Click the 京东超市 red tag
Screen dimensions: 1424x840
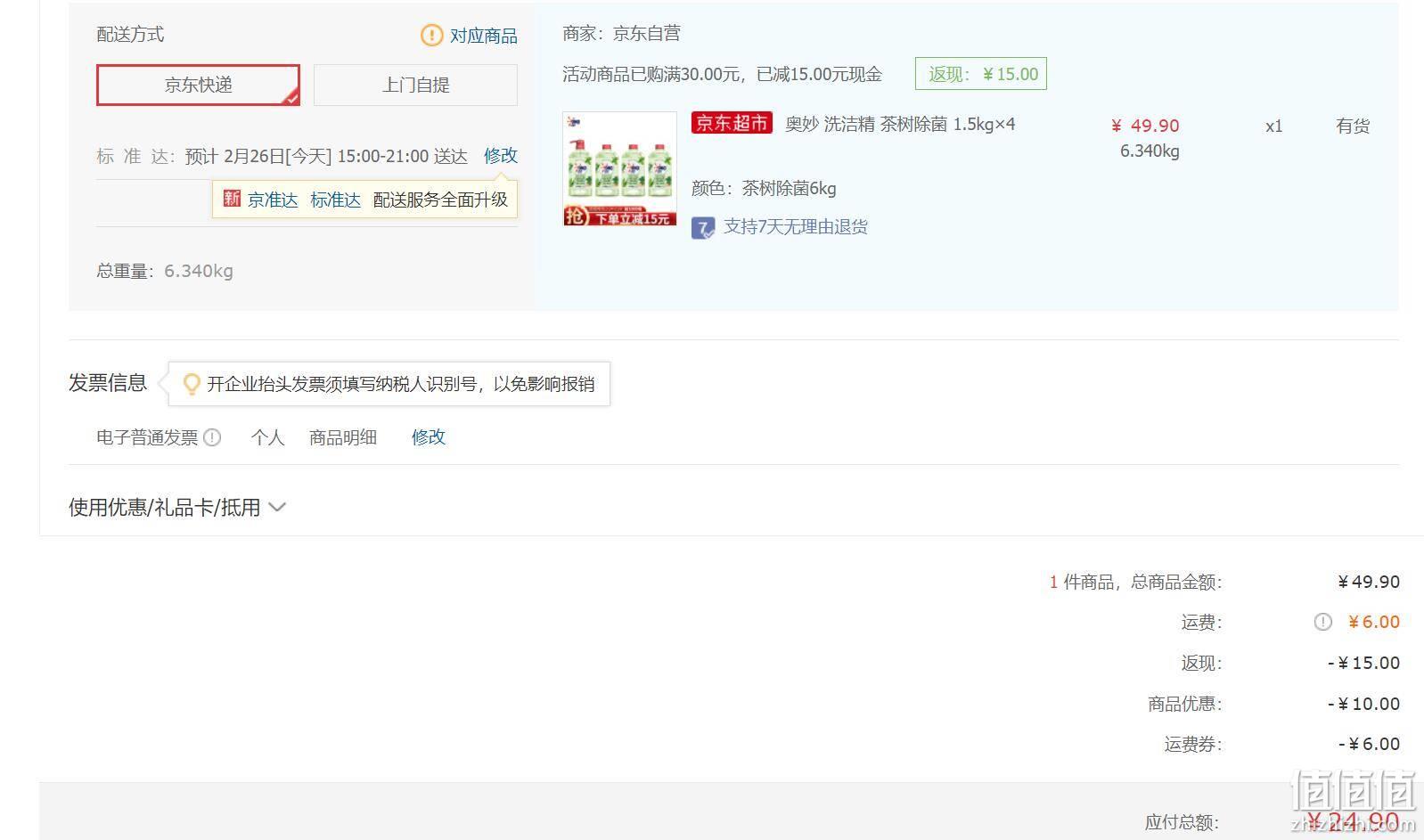pyautogui.click(x=732, y=124)
